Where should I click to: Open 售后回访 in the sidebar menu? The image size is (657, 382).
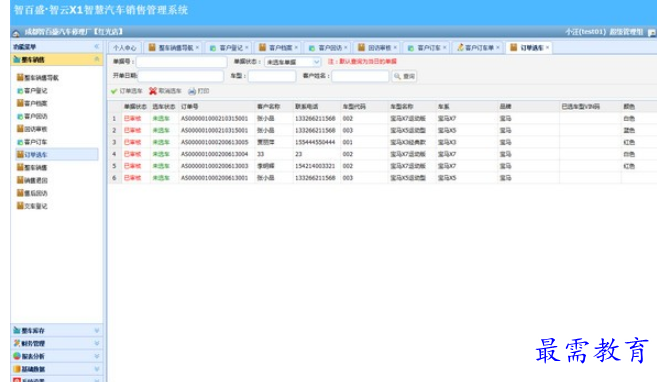point(32,193)
